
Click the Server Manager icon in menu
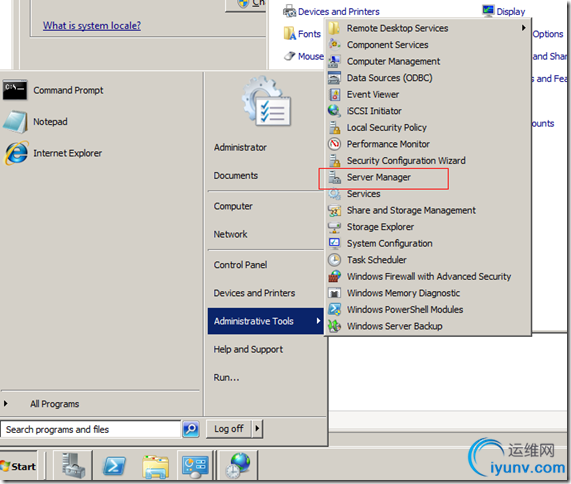[x=334, y=177]
